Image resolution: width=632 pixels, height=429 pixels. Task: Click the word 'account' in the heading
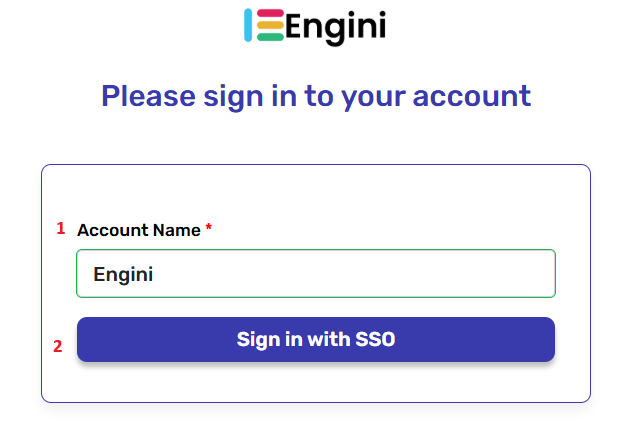[472, 96]
